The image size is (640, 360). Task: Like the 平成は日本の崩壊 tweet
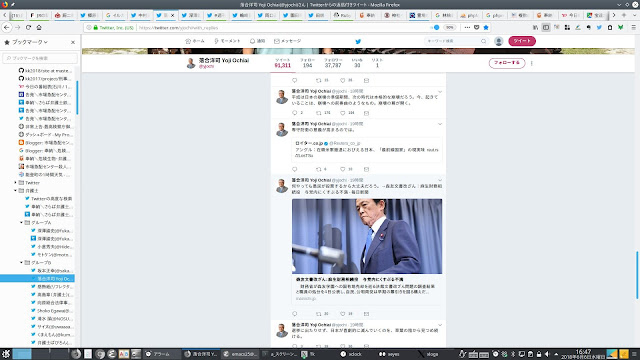(343, 113)
